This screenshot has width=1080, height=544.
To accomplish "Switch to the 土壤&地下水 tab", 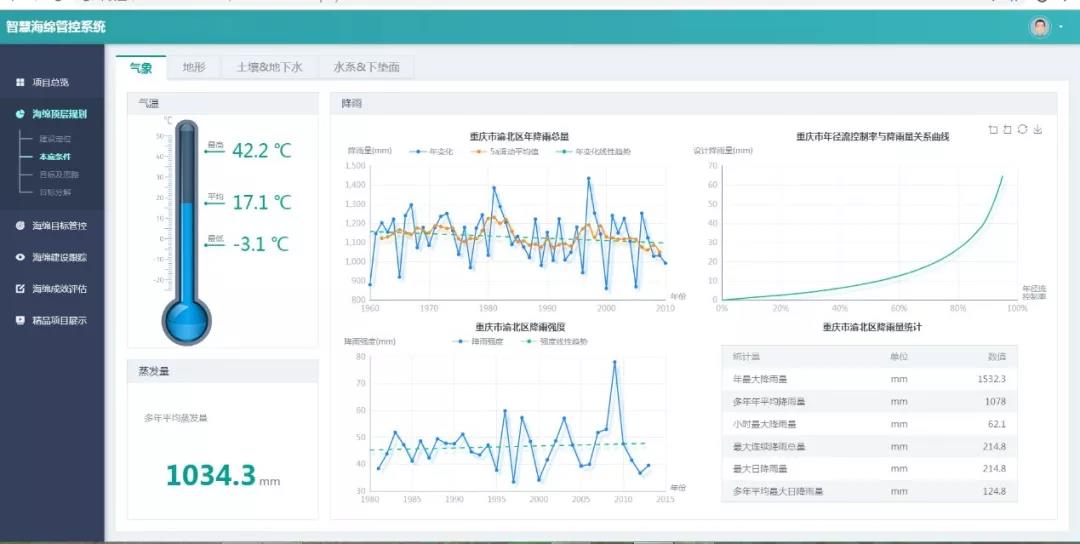I will point(269,67).
